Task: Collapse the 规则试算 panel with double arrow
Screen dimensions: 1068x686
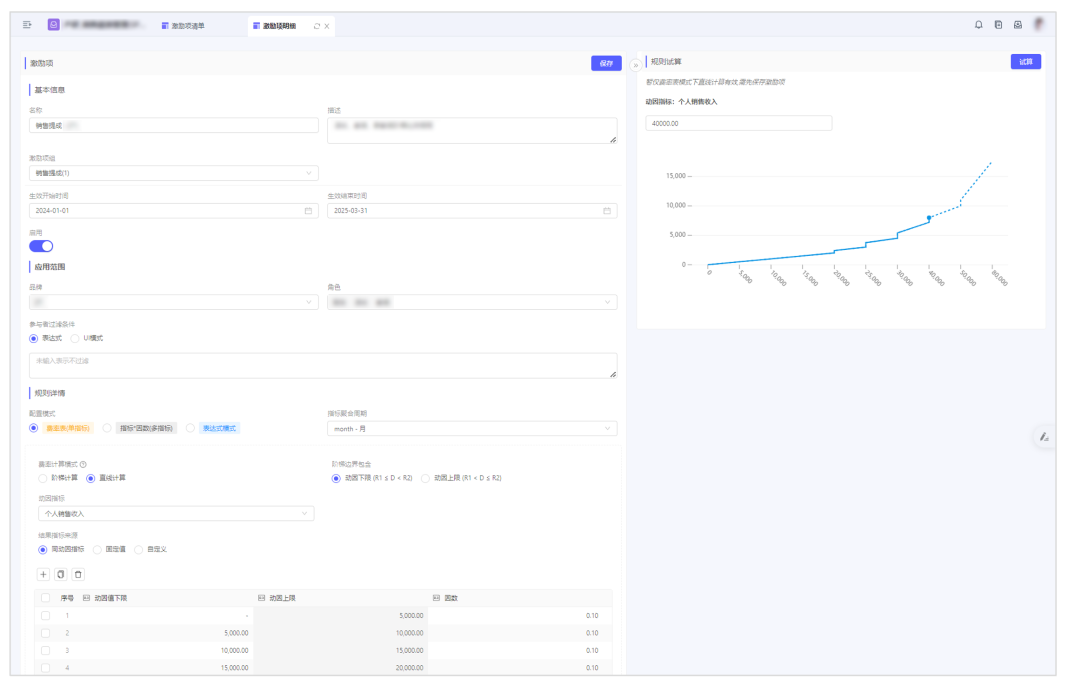Action: click(x=635, y=65)
